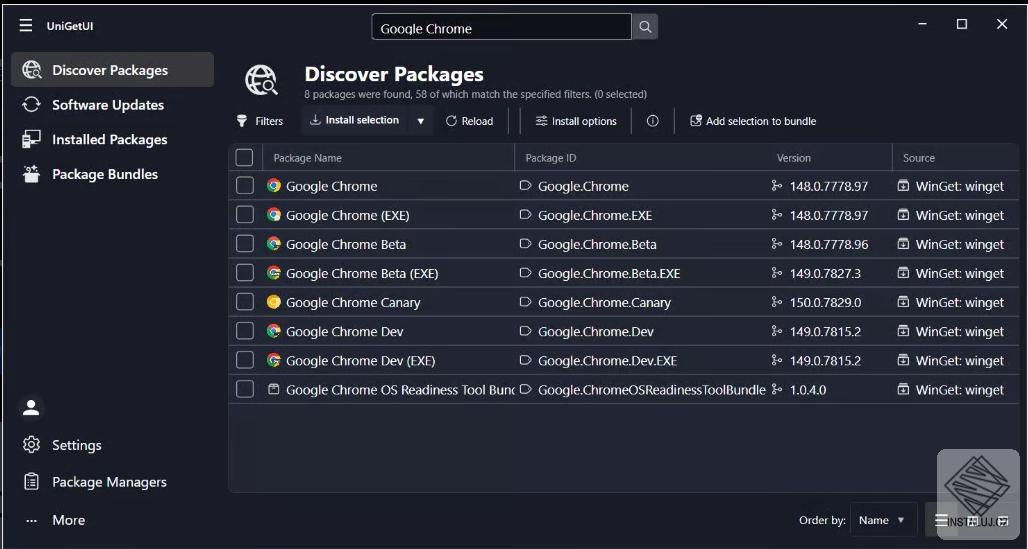Click Add selection to bundle

click(x=753, y=121)
